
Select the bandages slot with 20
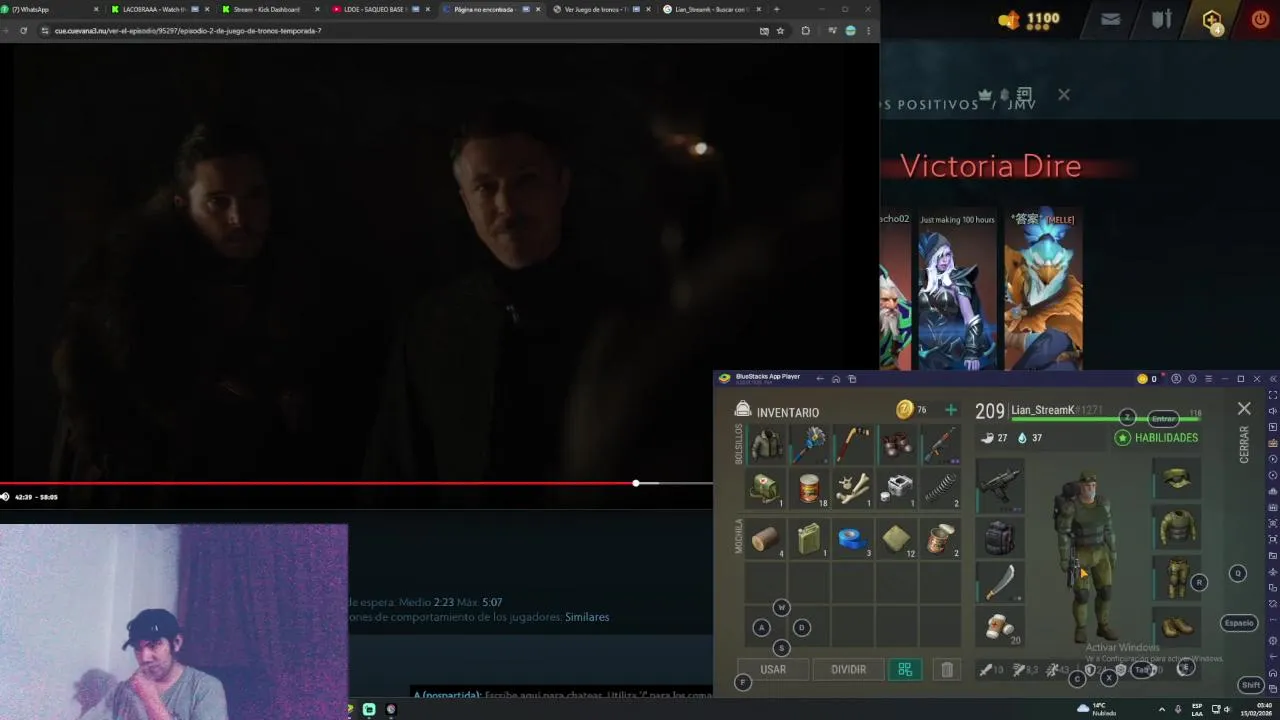pyautogui.click(x=1000, y=627)
